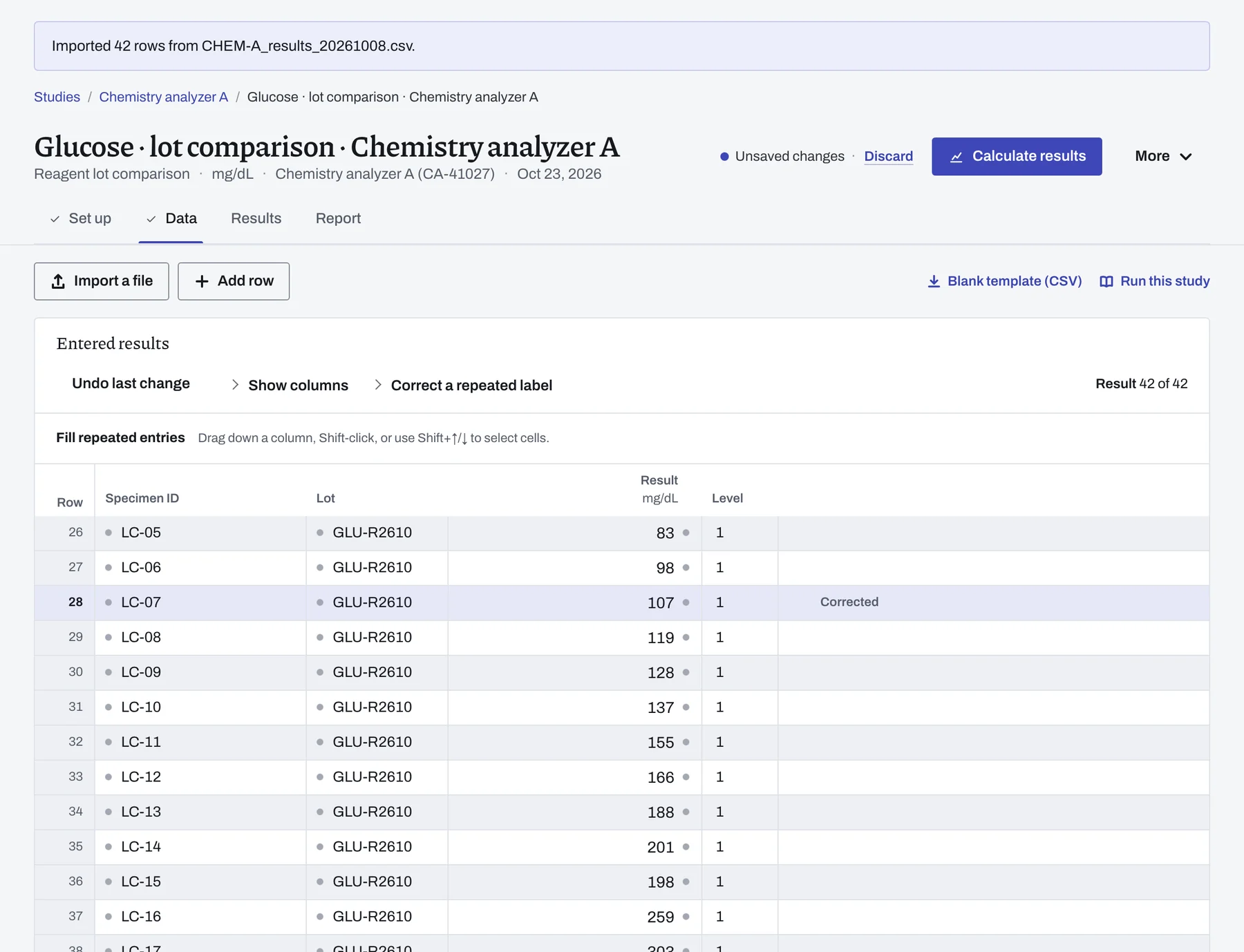Select the LC-15 specimen ID cell
Image resolution: width=1244 pixels, height=952 pixels.
tap(200, 882)
